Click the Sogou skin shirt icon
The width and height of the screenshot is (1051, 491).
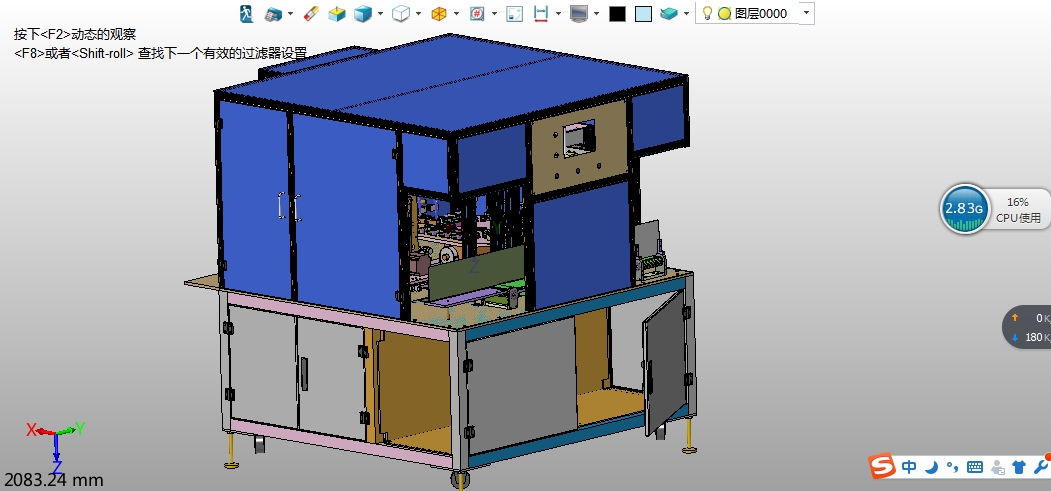(x=1019, y=466)
